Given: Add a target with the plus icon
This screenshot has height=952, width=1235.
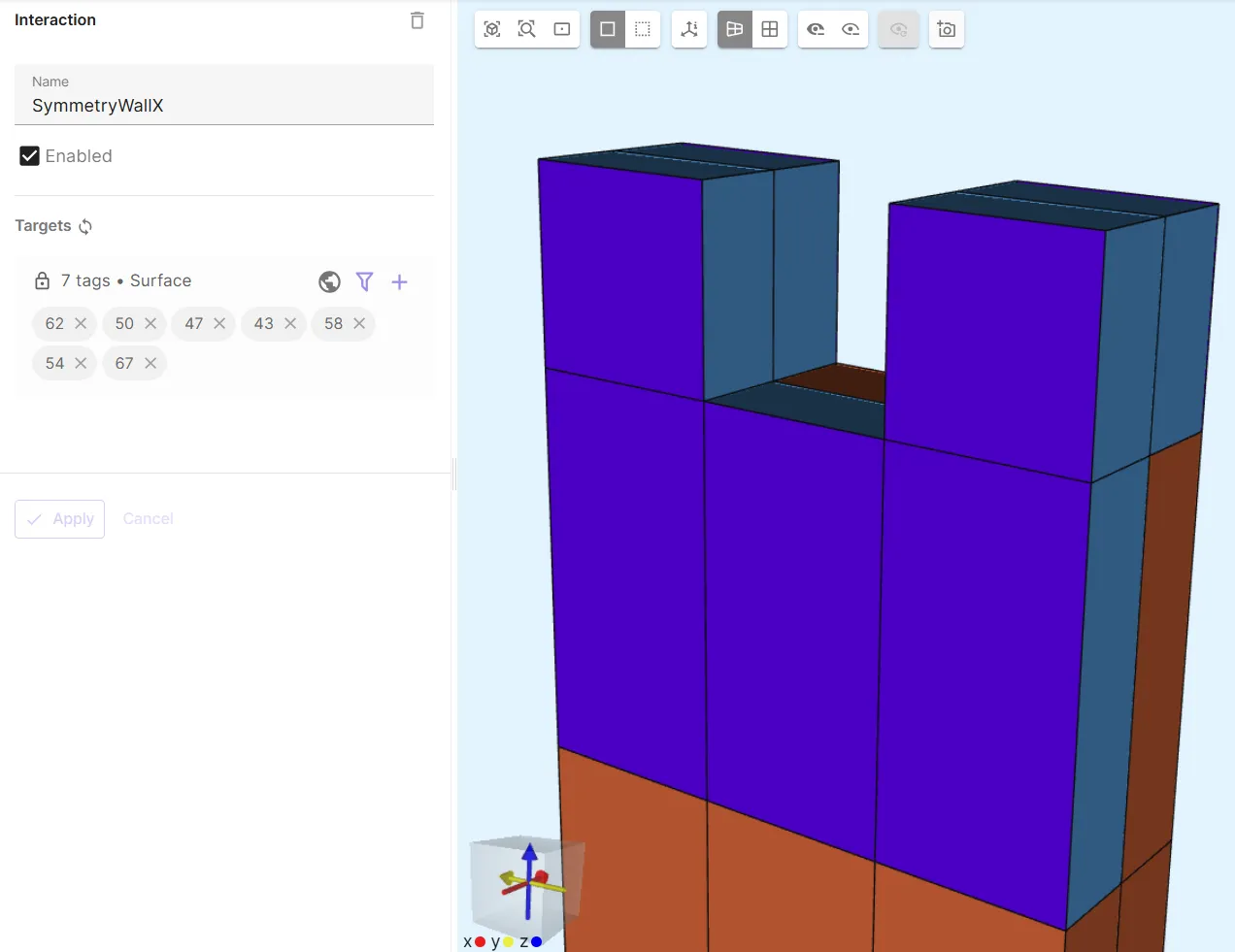Looking at the screenshot, I should (399, 281).
